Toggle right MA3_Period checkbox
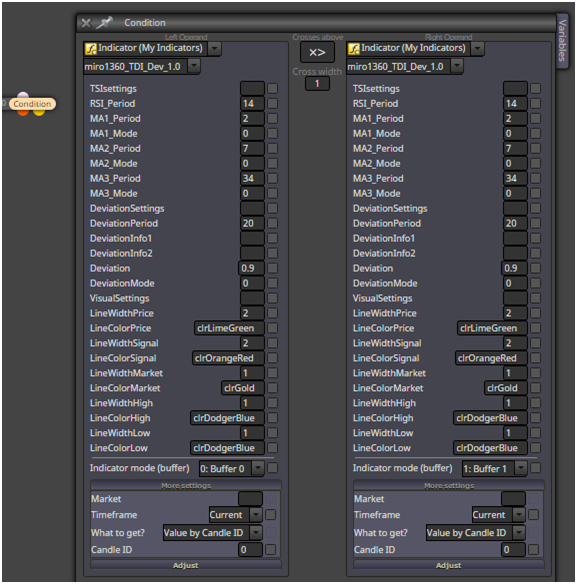Screen dimensions: 577x584 pos(535,178)
